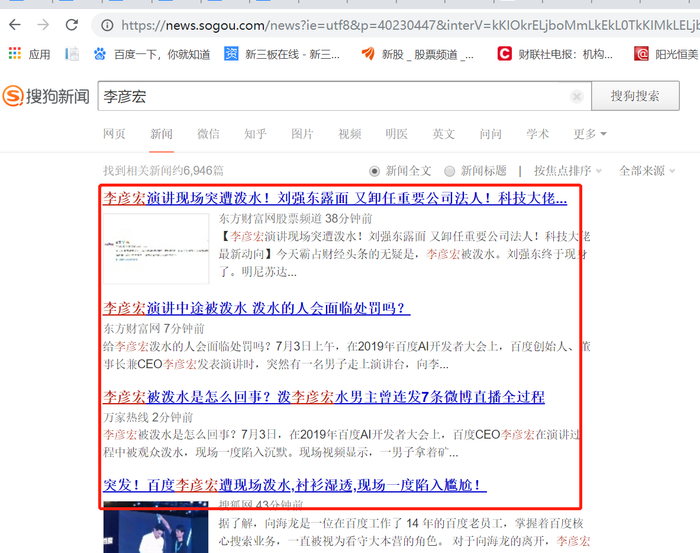Screen dimensions: 700x553
Task: Open headline 李彦宏演讲中途被泼水
Action: (257, 308)
